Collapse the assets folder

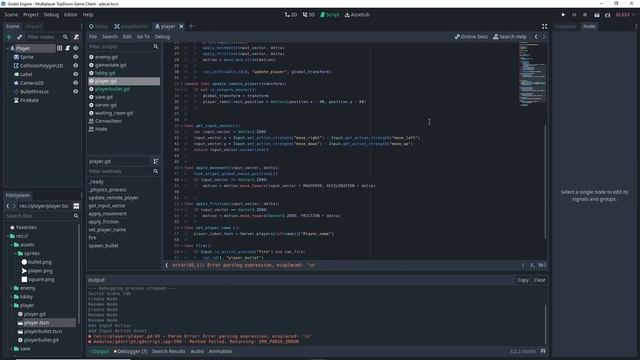[x=11, y=245]
